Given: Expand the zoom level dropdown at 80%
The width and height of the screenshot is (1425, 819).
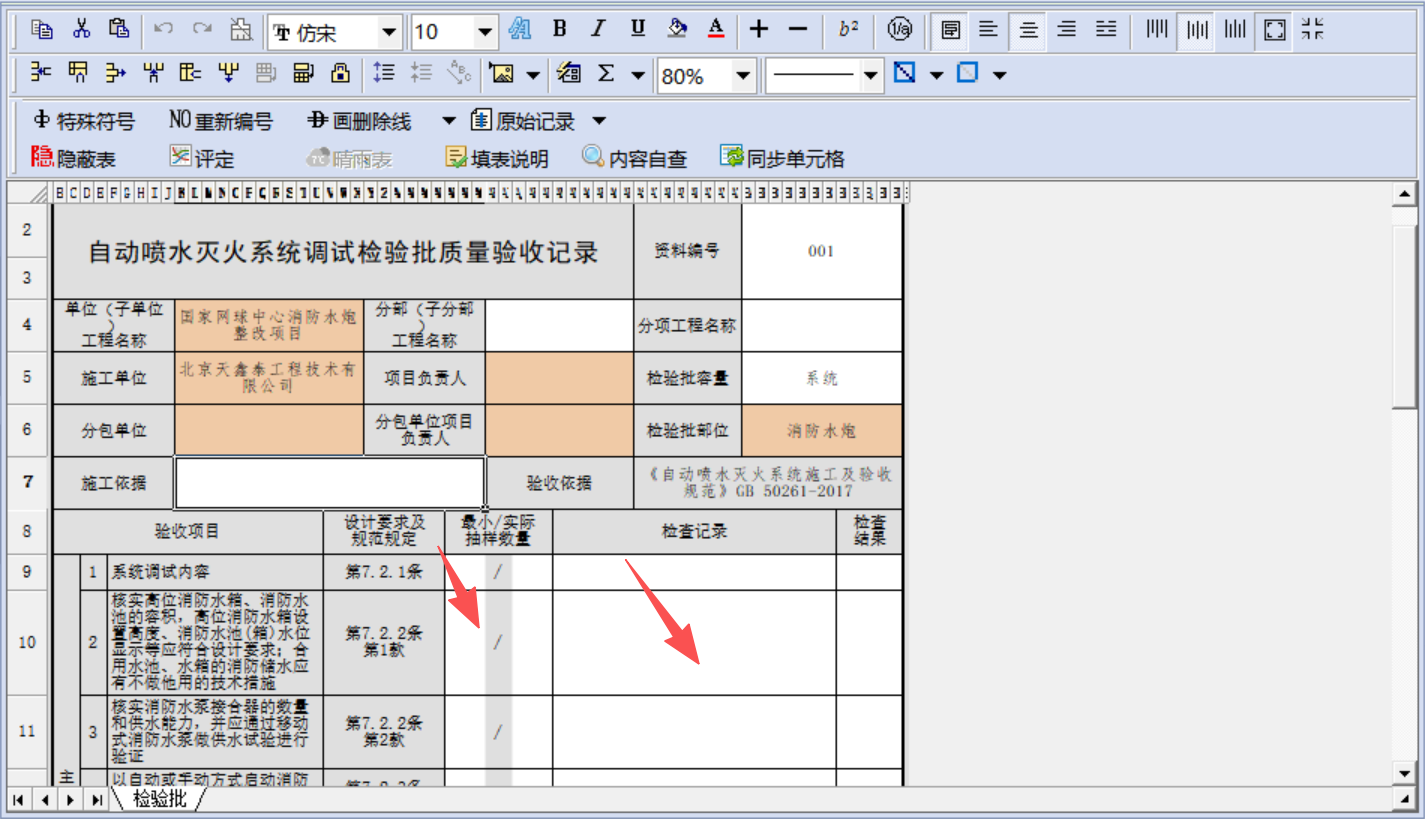Looking at the screenshot, I should (742, 75).
